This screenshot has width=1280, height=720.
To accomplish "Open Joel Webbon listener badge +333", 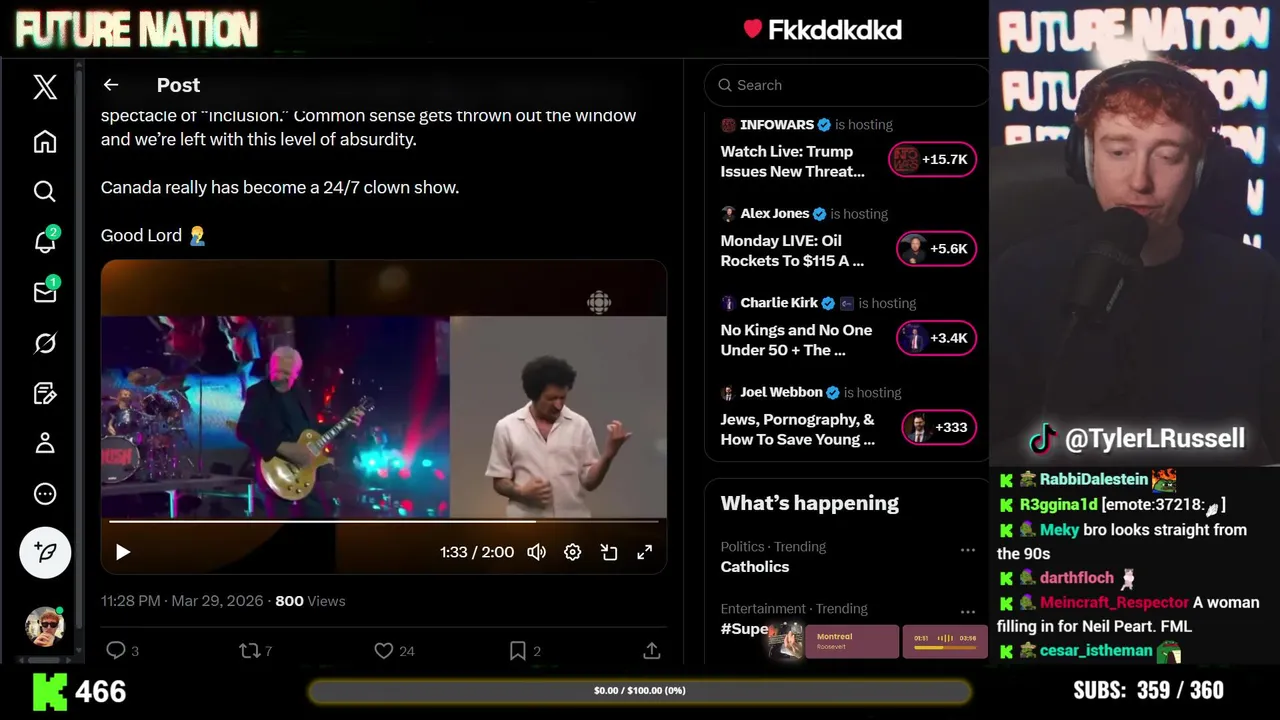I will pos(939,427).
